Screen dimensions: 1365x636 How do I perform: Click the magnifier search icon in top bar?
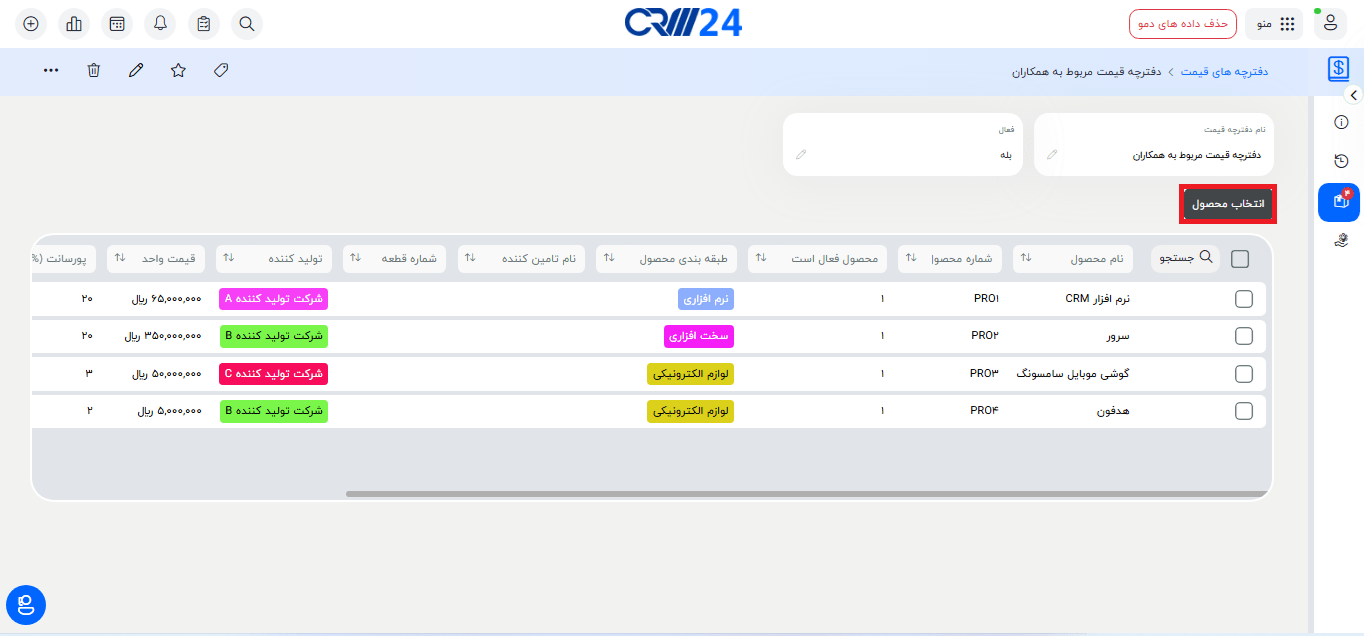[x=247, y=24]
